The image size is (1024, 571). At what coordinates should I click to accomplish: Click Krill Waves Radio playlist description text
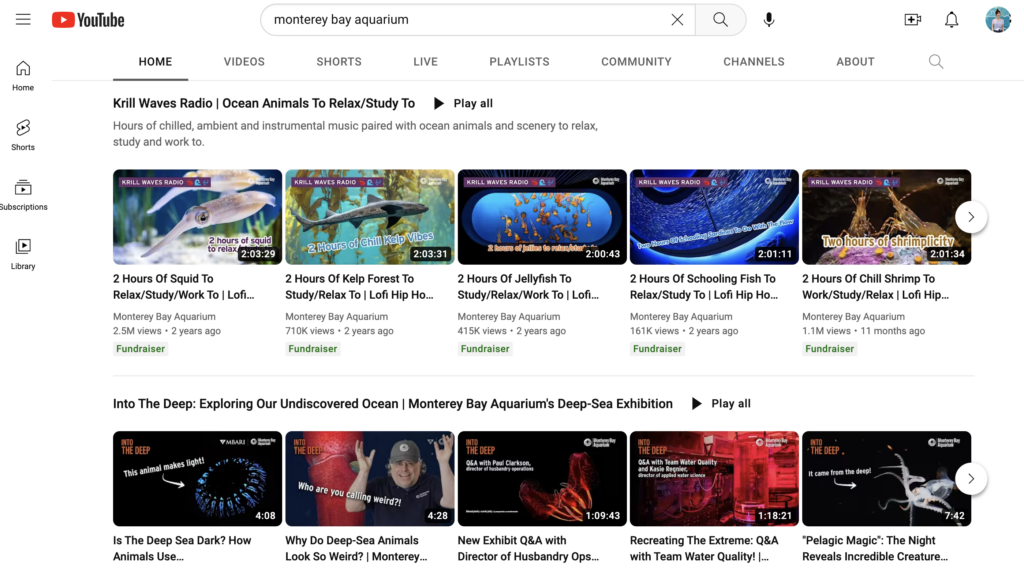click(x=355, y=134)
